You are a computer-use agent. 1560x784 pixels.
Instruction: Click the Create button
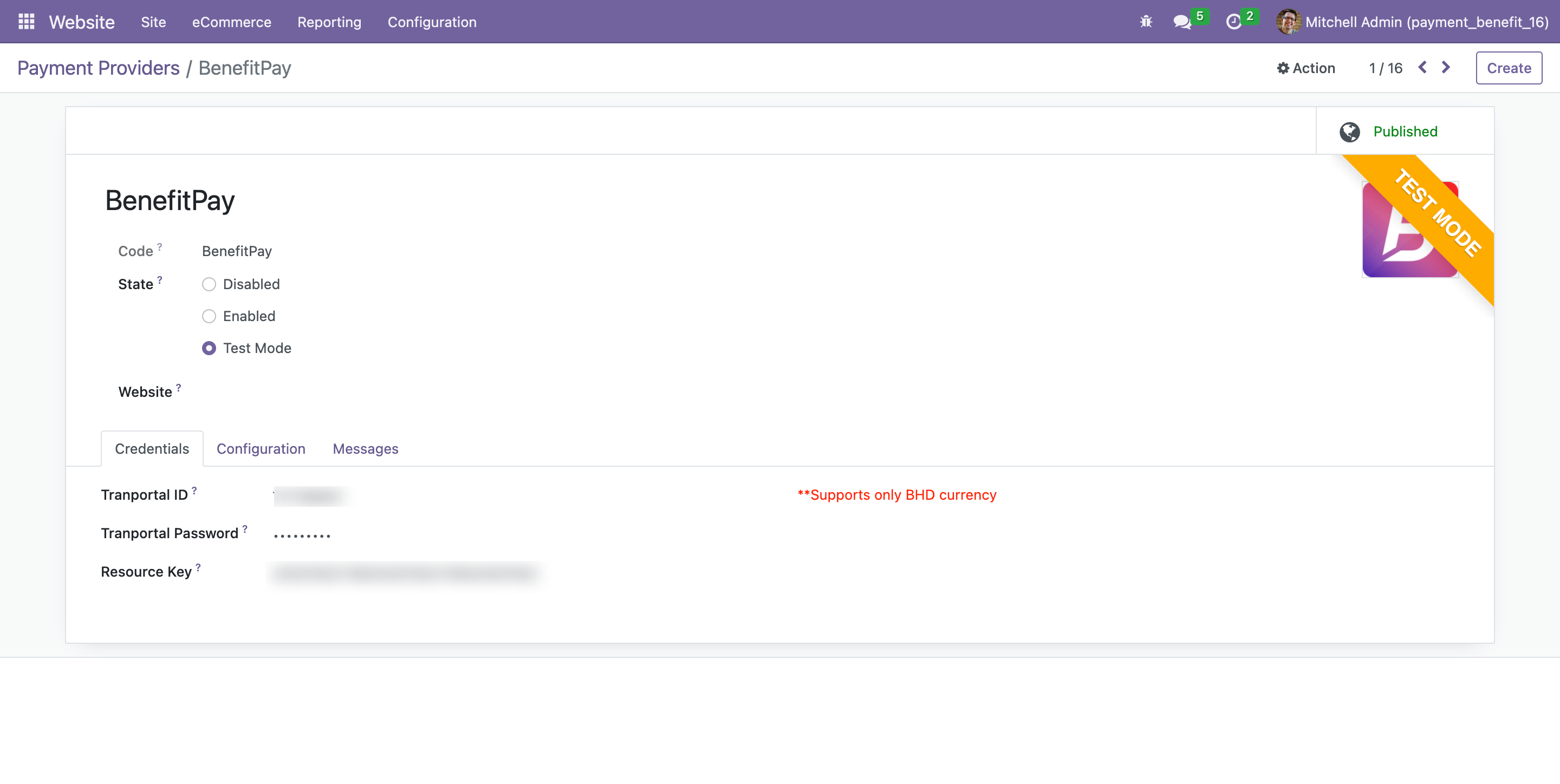click(x=1509, y=68)
